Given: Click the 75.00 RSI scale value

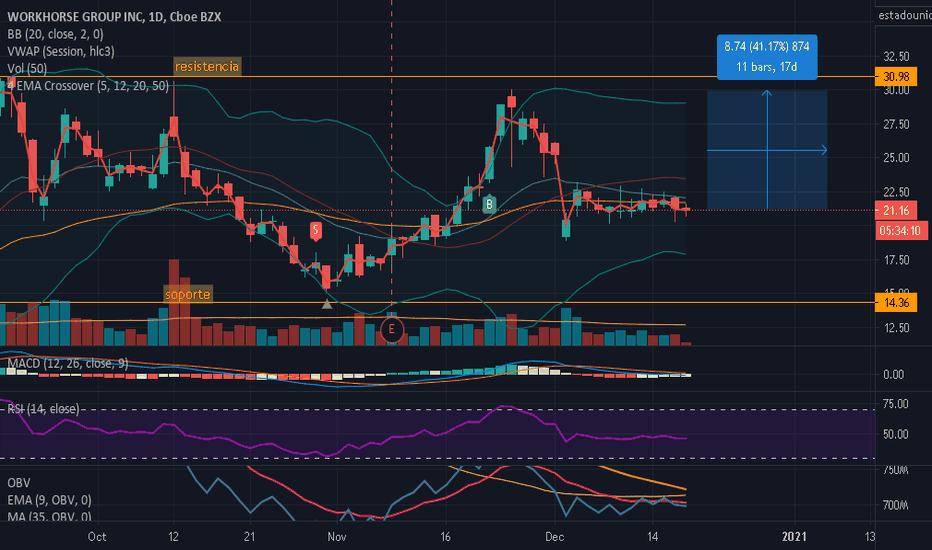Looking at the screenshot, I should pos(896,404).
